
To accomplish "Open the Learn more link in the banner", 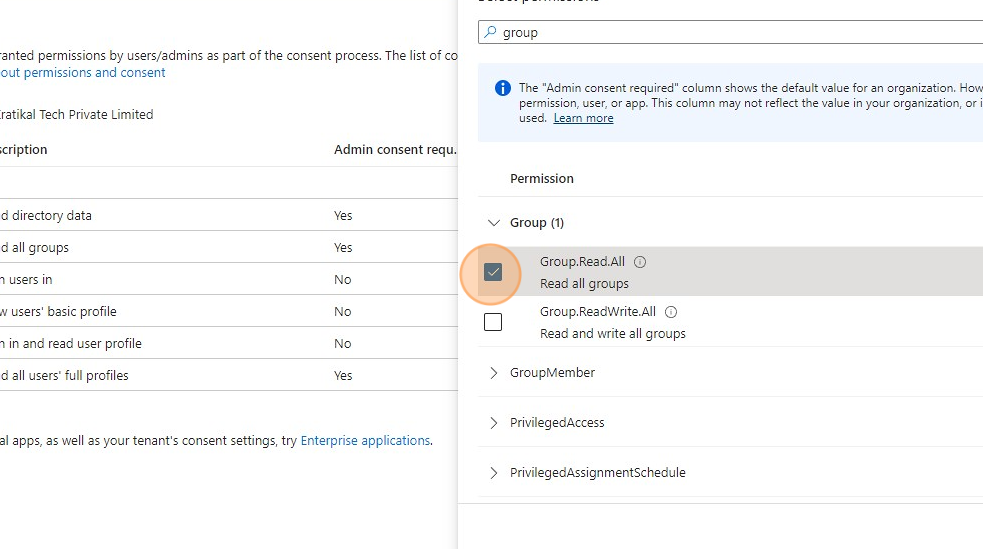I will (x=583, y=118).
